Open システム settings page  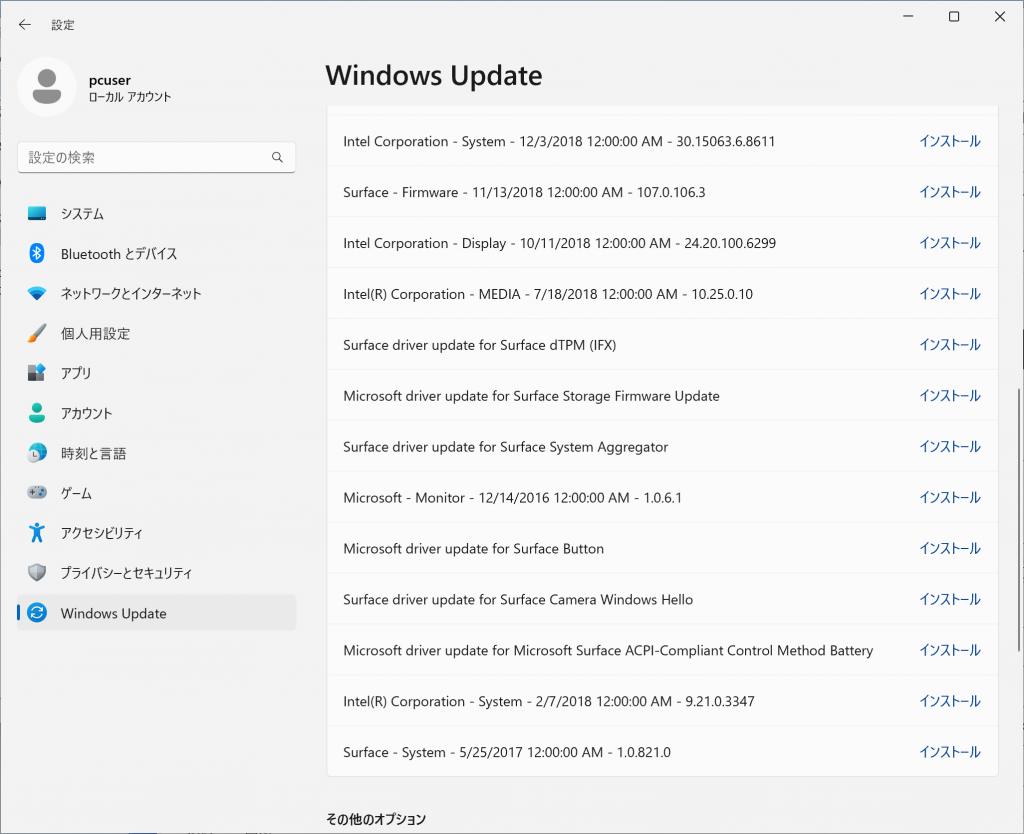[x=157, y=214]
